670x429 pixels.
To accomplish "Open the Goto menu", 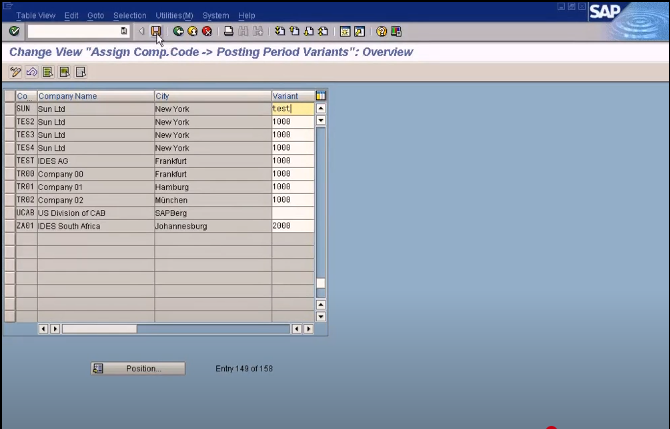I will (96, 15).
